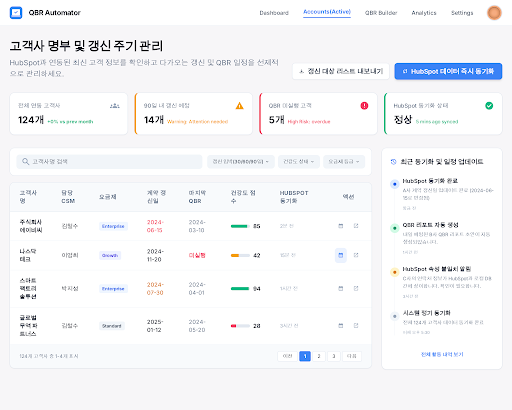Click the 계약 갱신일 column header
This screenshot has height=410, width=512.
[x=156, y=197]
